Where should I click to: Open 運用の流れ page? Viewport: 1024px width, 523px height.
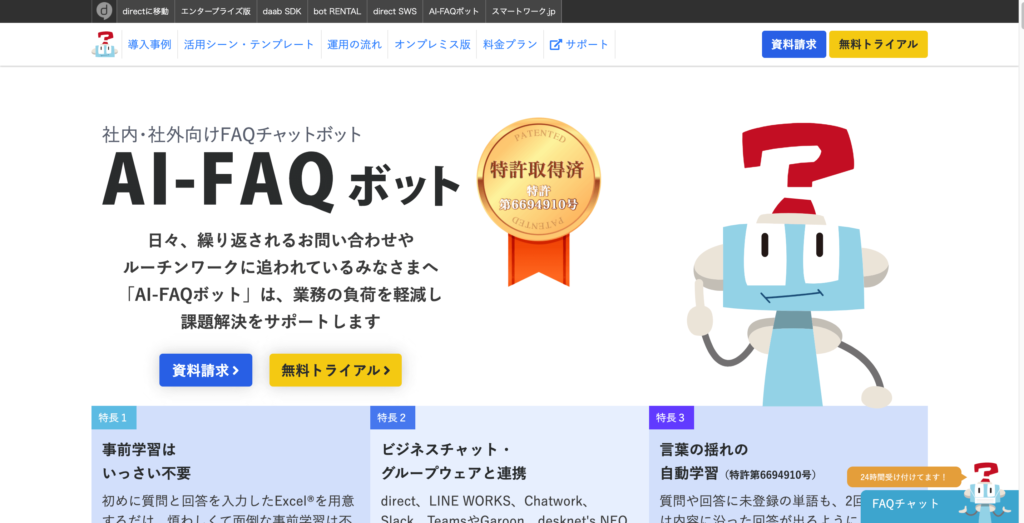tap(355, 44)
